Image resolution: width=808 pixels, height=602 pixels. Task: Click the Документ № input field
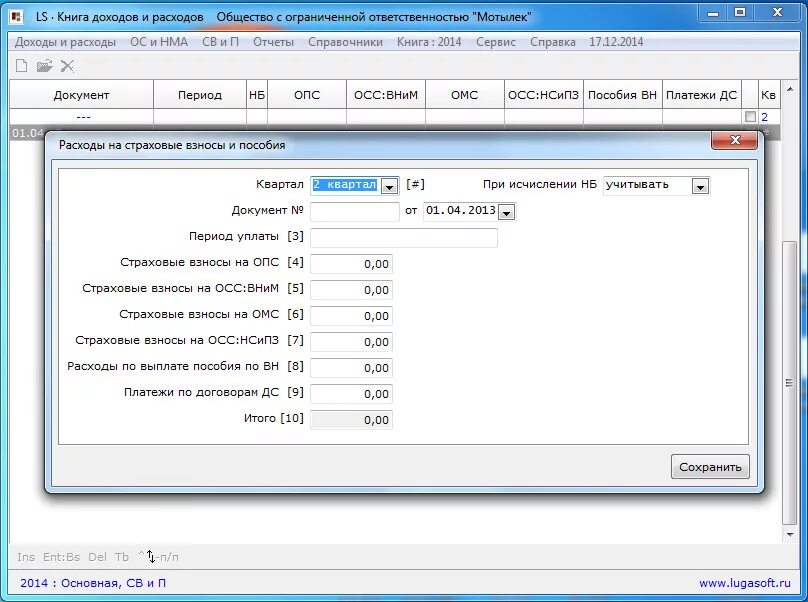[355, 211]
